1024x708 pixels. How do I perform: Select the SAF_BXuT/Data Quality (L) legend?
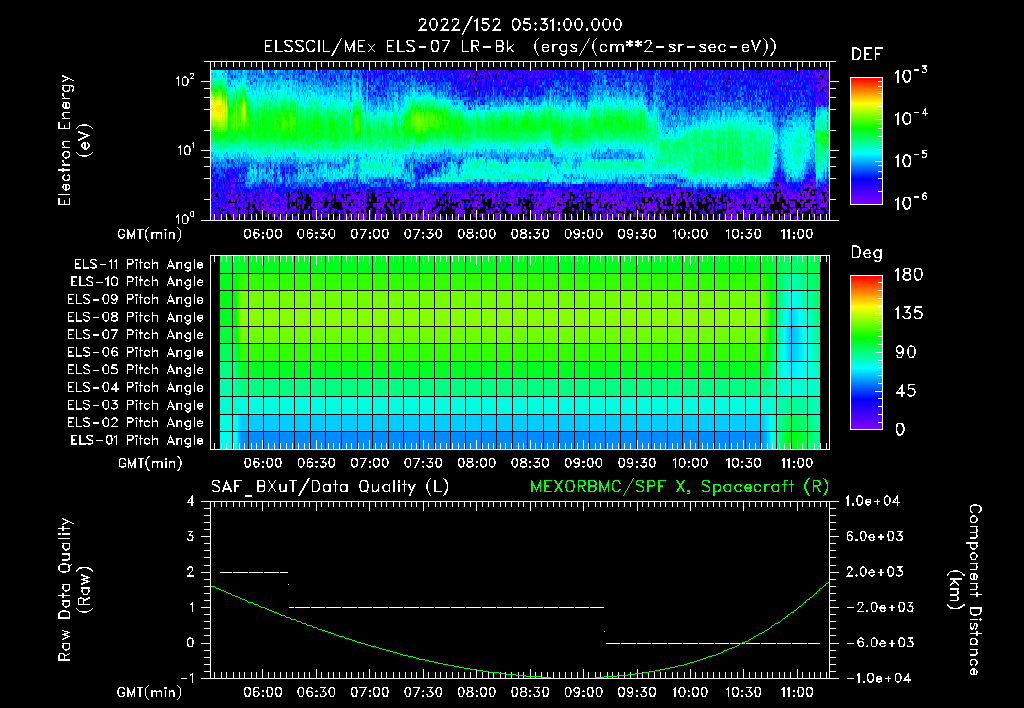point(330,487)
